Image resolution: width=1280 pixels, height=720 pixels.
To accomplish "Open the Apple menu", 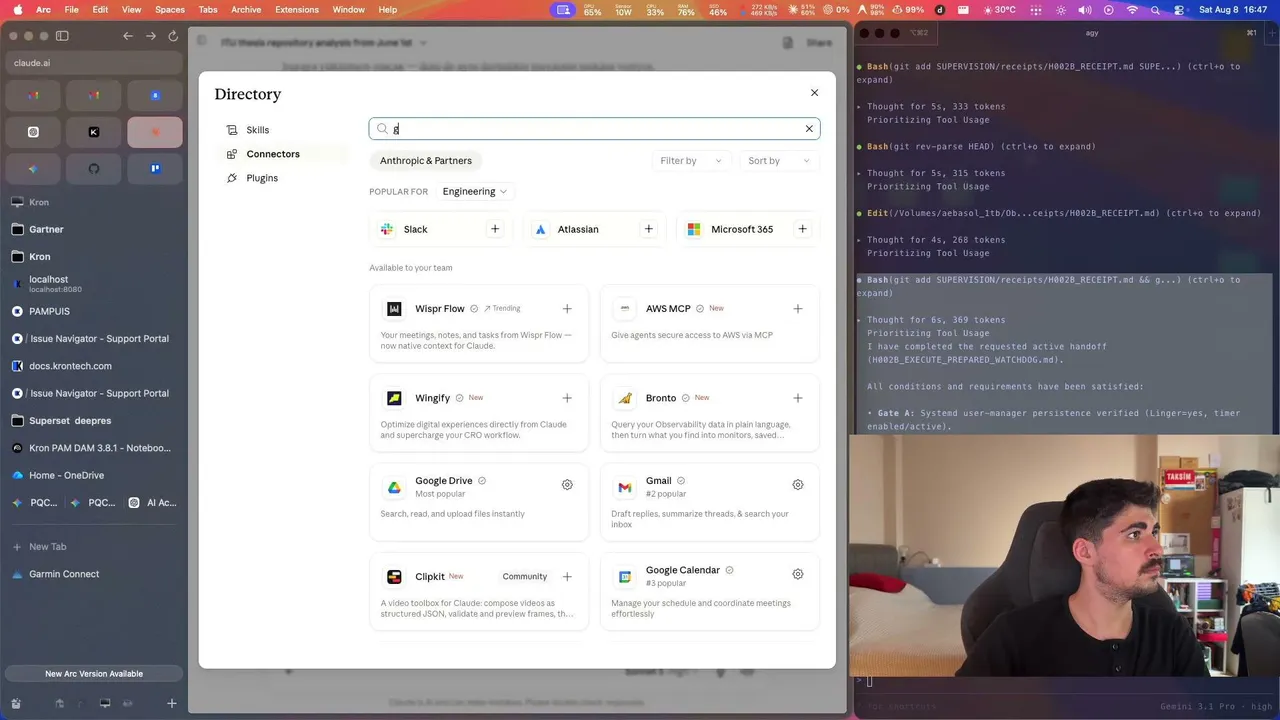I will coord(17,10).
